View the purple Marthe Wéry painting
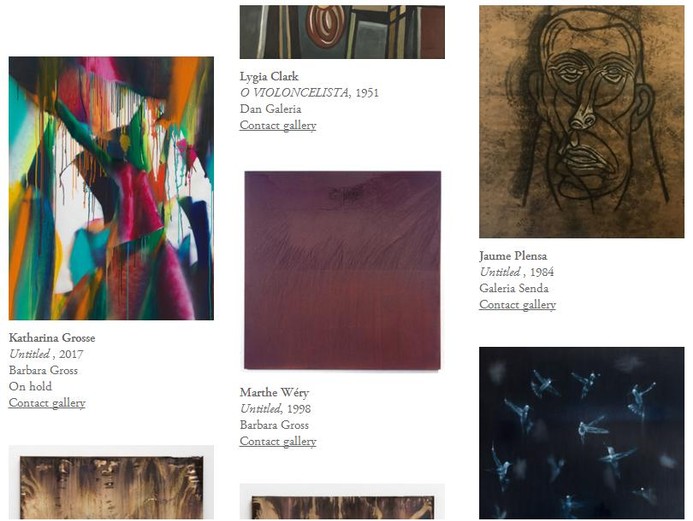693x521 pixels. (x=343, y=270)
